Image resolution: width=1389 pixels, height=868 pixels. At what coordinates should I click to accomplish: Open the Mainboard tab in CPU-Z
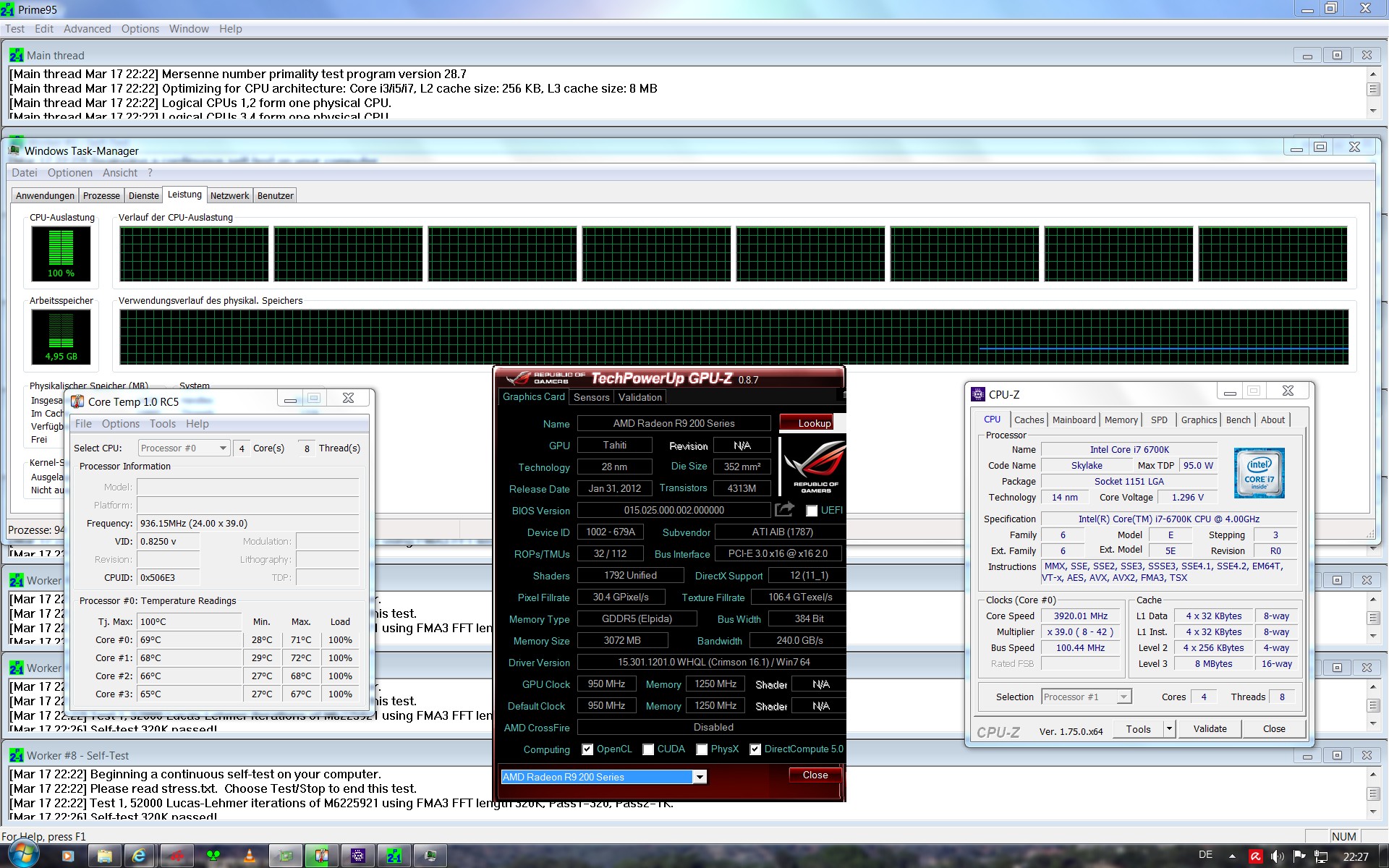(x=1074, y=420)
